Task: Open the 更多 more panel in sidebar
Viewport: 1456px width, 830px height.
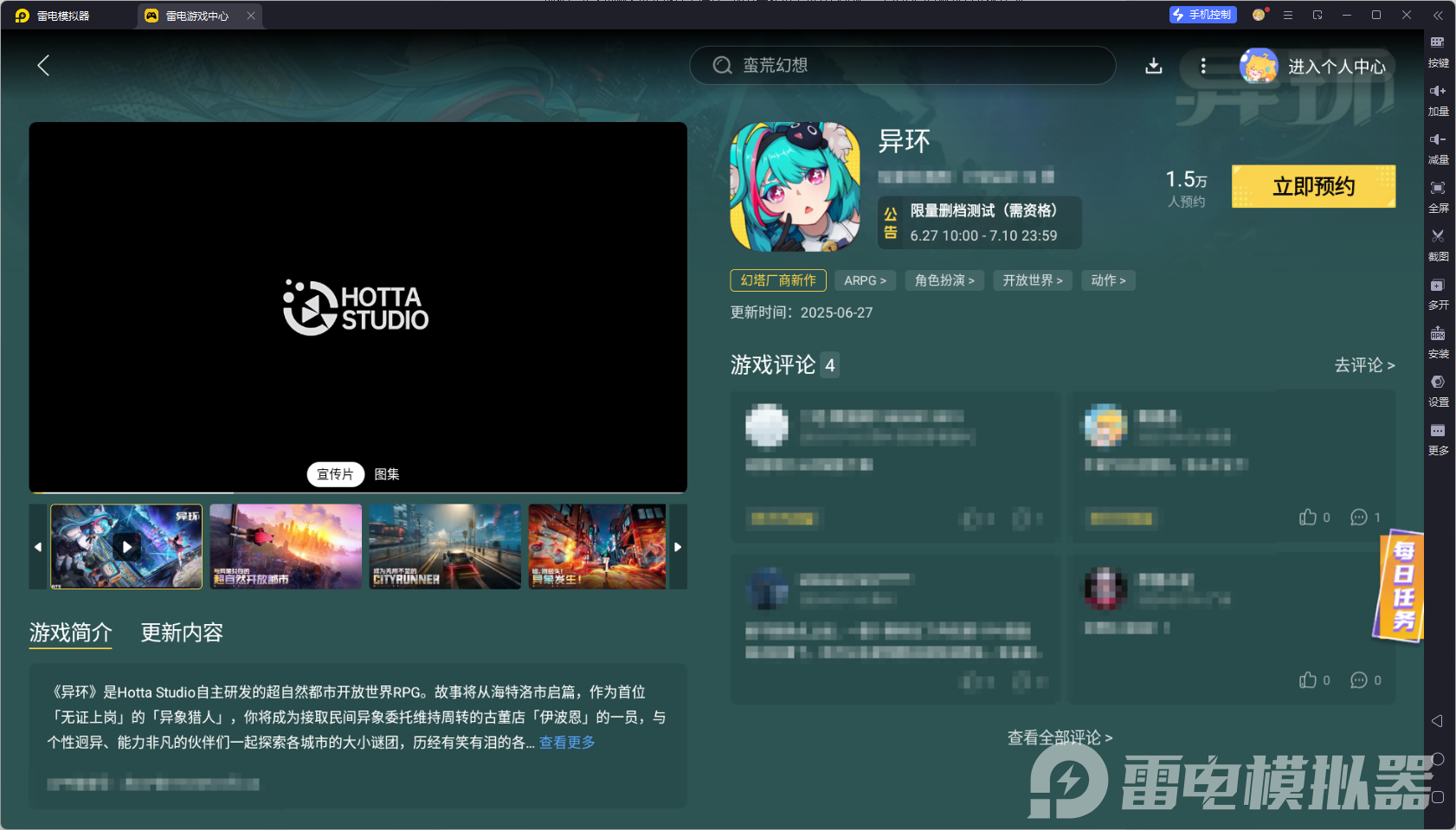Action: tap(1438, 439)
